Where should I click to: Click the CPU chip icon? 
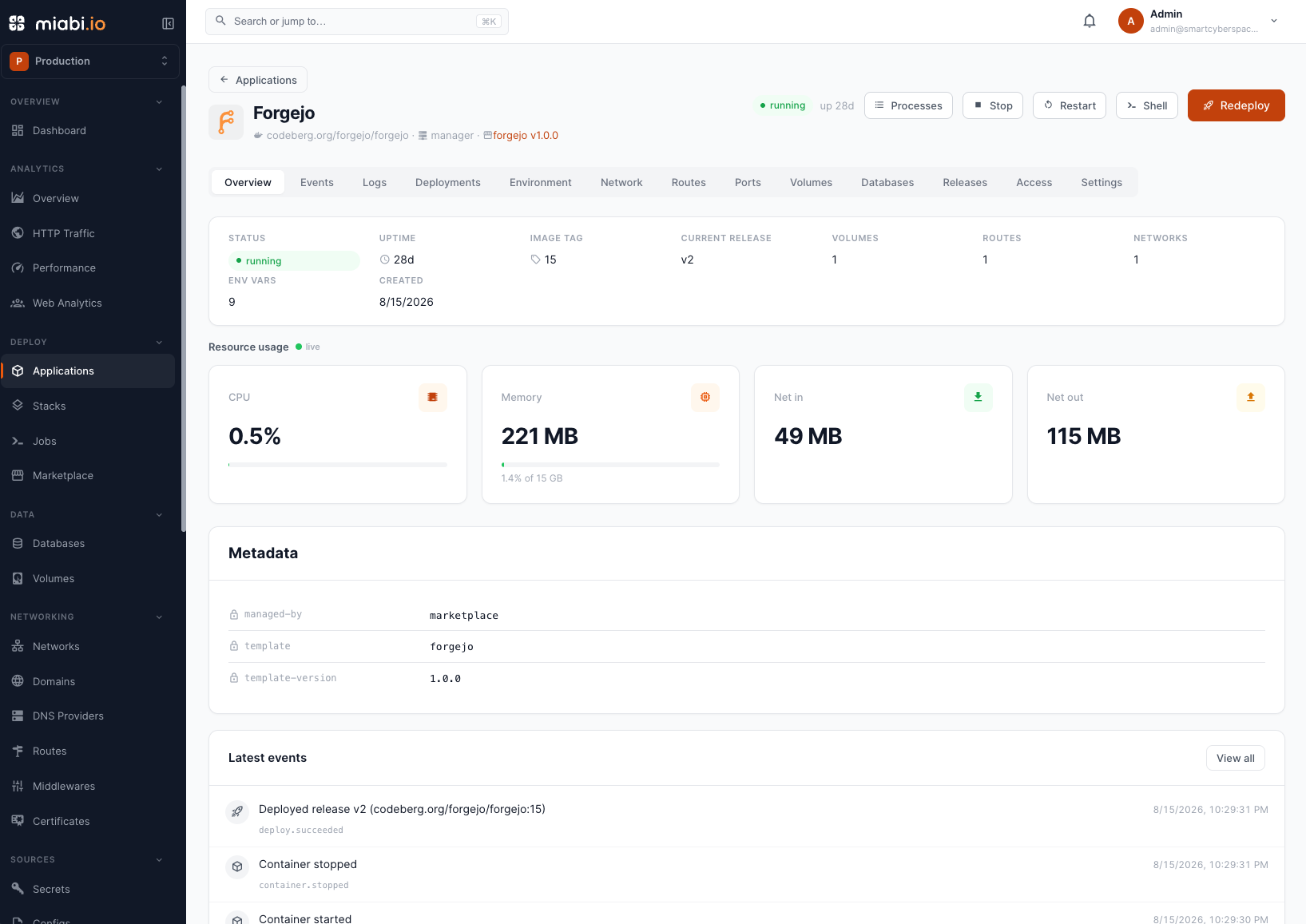[x=433, y=397]
